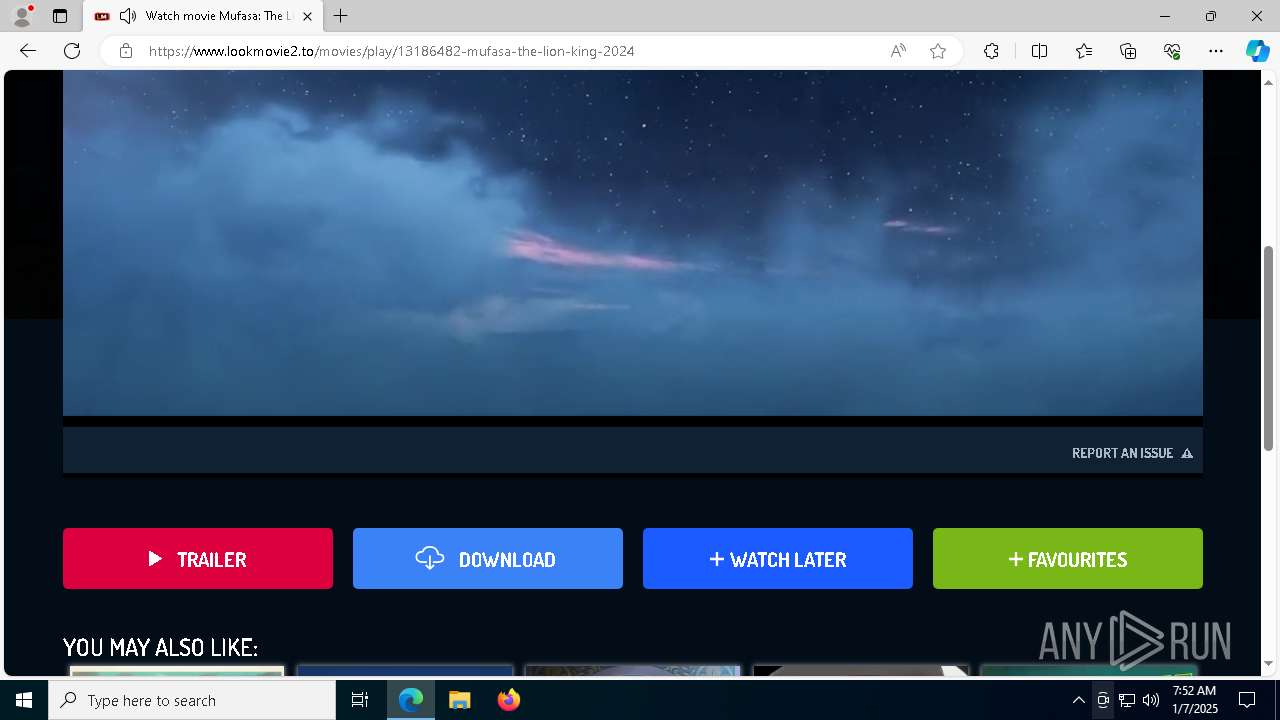
Task: Refresh the current page
Action: tap(72, 51)
